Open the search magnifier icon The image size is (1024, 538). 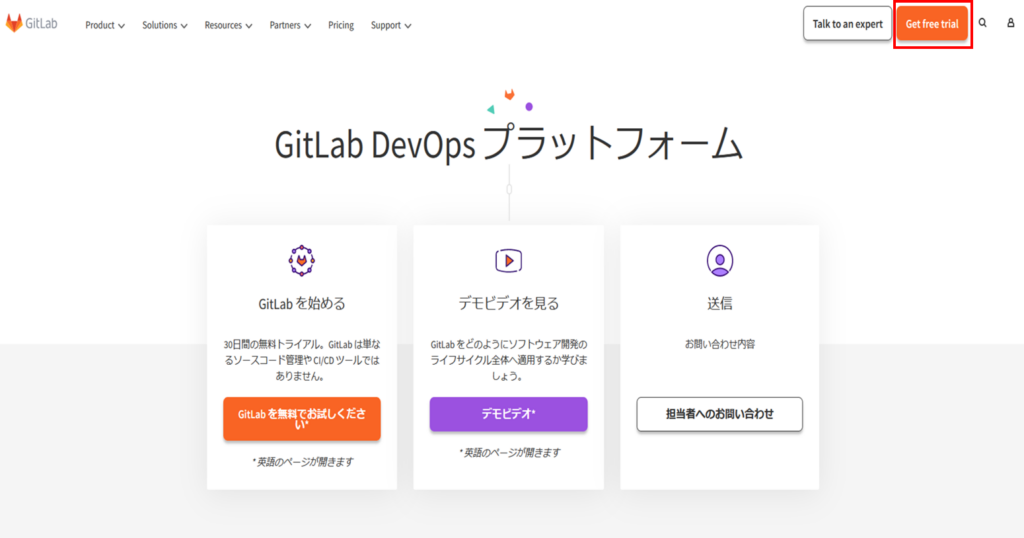coord(982,23)
